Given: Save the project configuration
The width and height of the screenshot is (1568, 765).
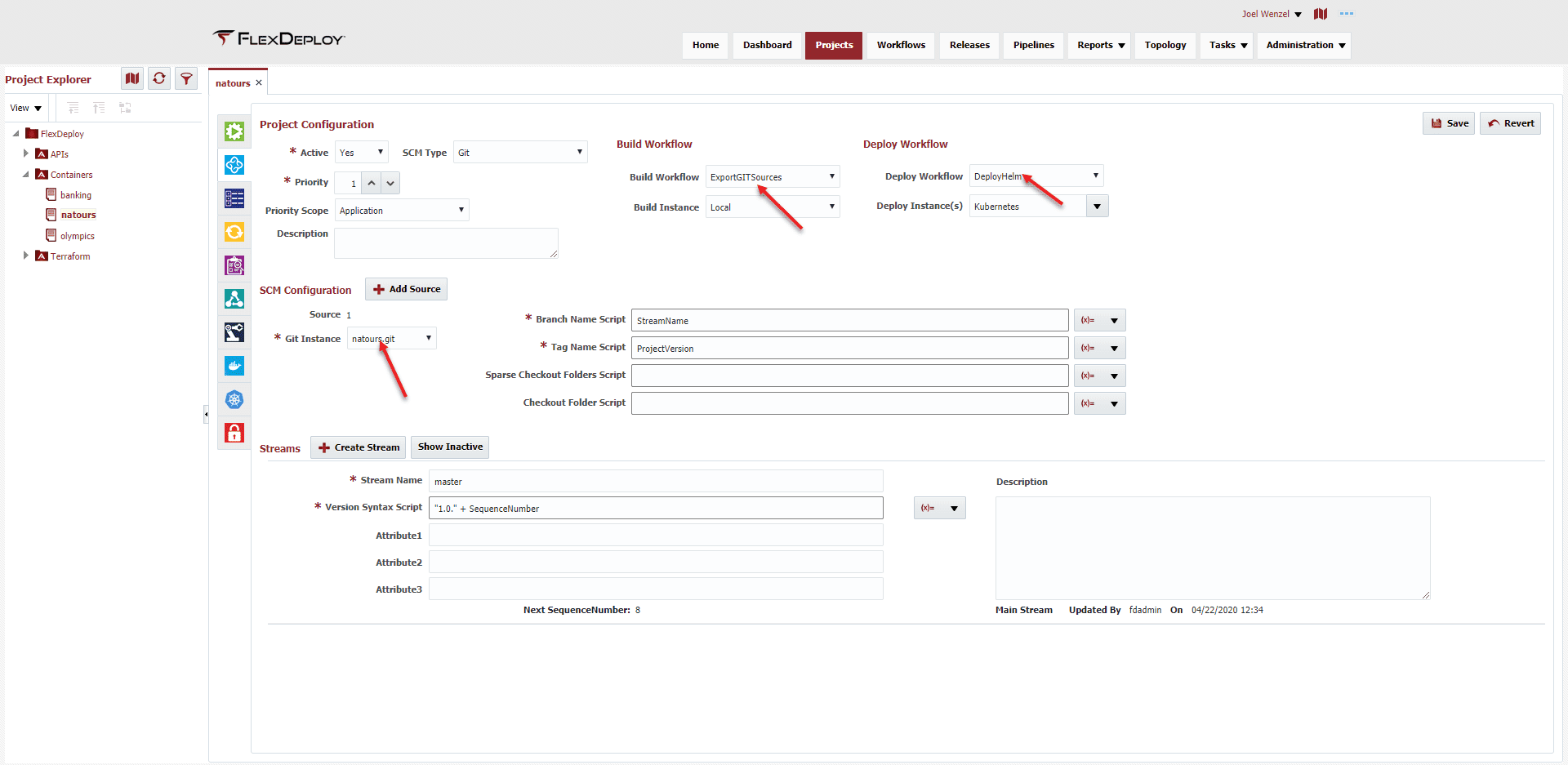Looking at the screenshot, I should (1449, 123).
